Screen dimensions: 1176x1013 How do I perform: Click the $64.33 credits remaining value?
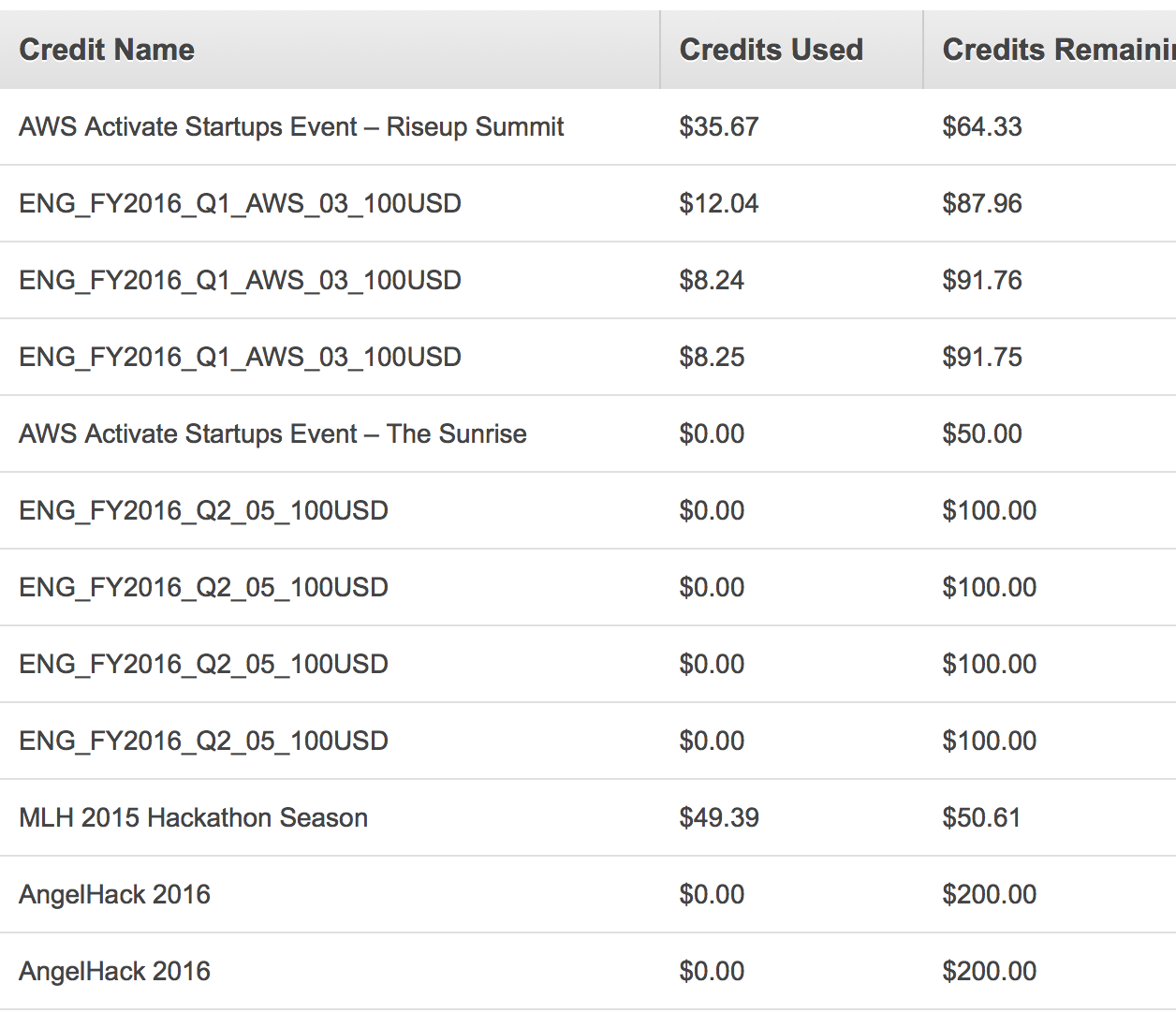[982, 126]
